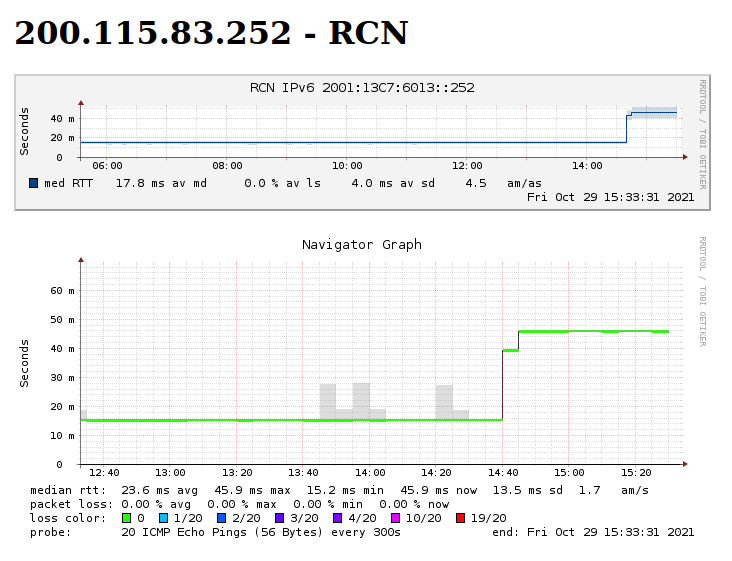Select the violet 4/20 loss color swatch
Screen dimensions: 732x561
(337, 518)
